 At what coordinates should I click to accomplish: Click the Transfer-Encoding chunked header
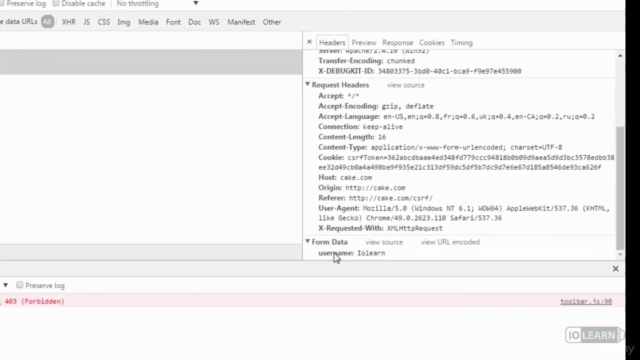(367, 61)
